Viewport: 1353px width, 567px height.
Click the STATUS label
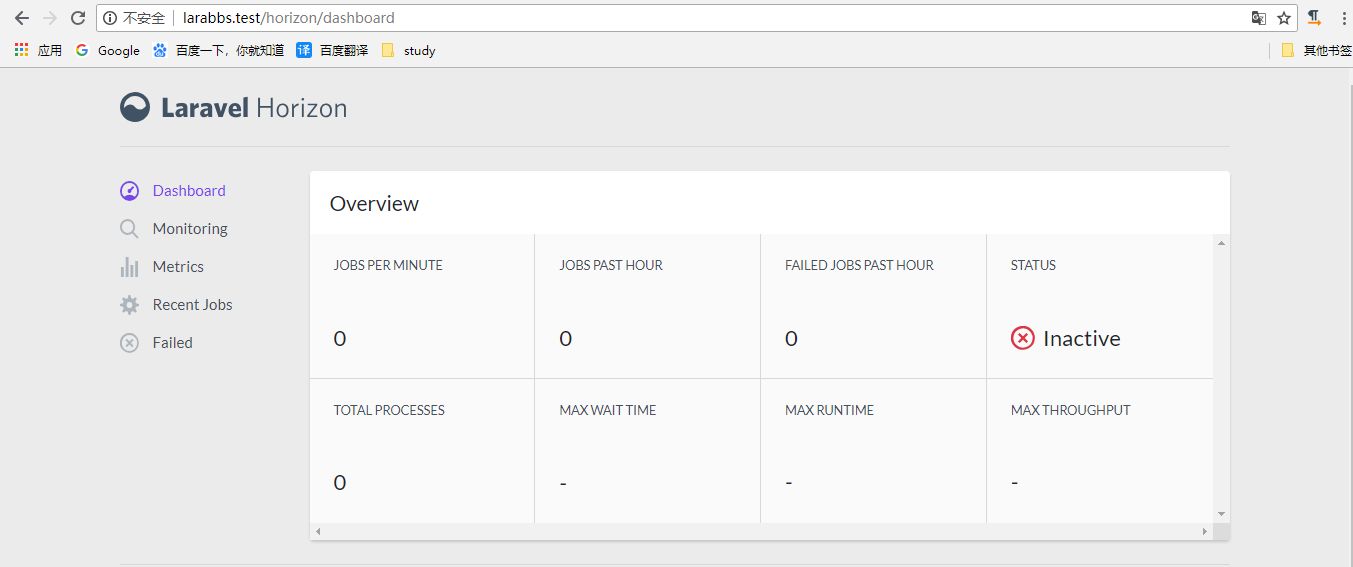coord(1033,265)
